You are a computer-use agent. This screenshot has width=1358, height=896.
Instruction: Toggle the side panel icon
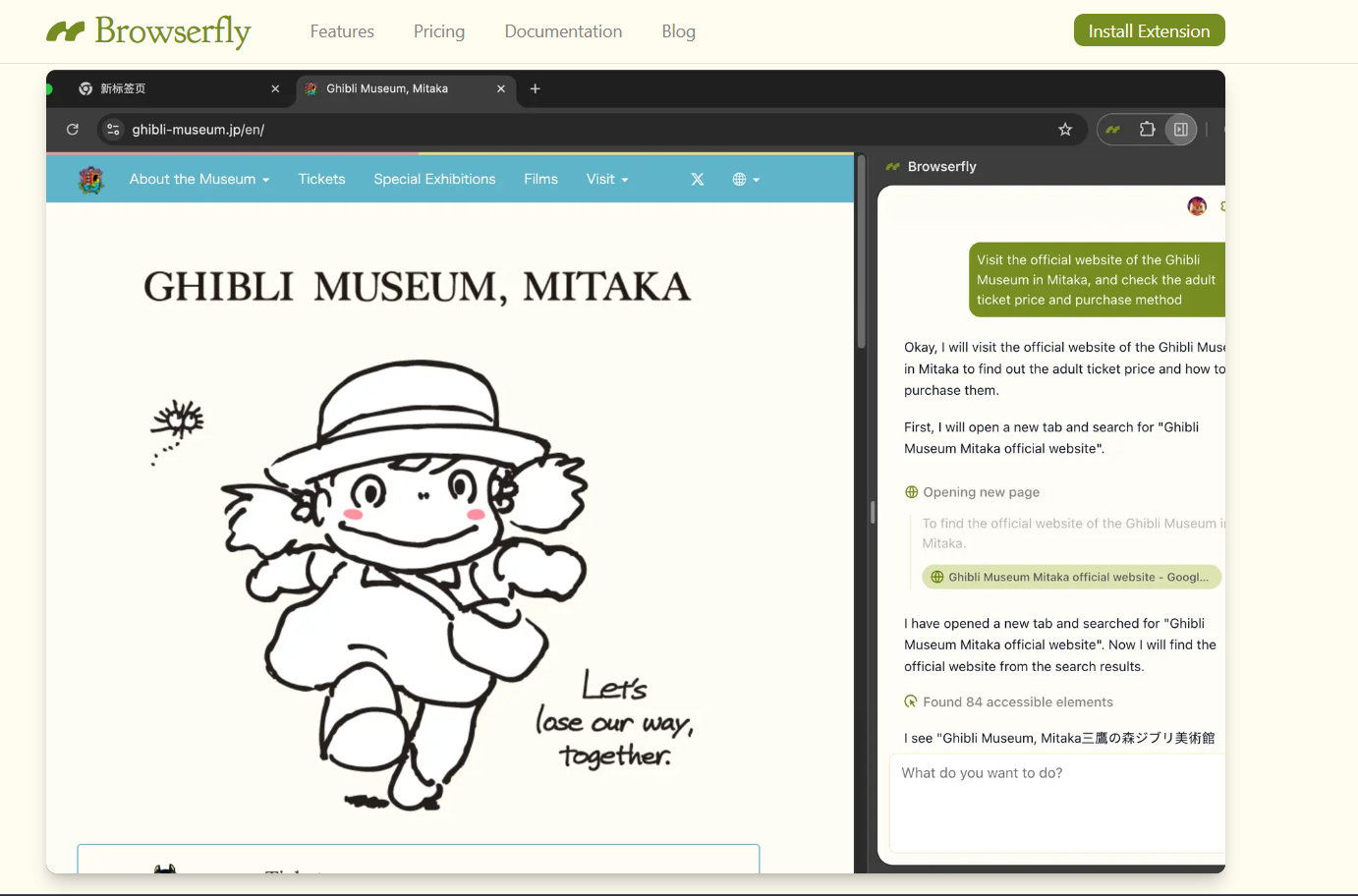[x=1181, y=129]
